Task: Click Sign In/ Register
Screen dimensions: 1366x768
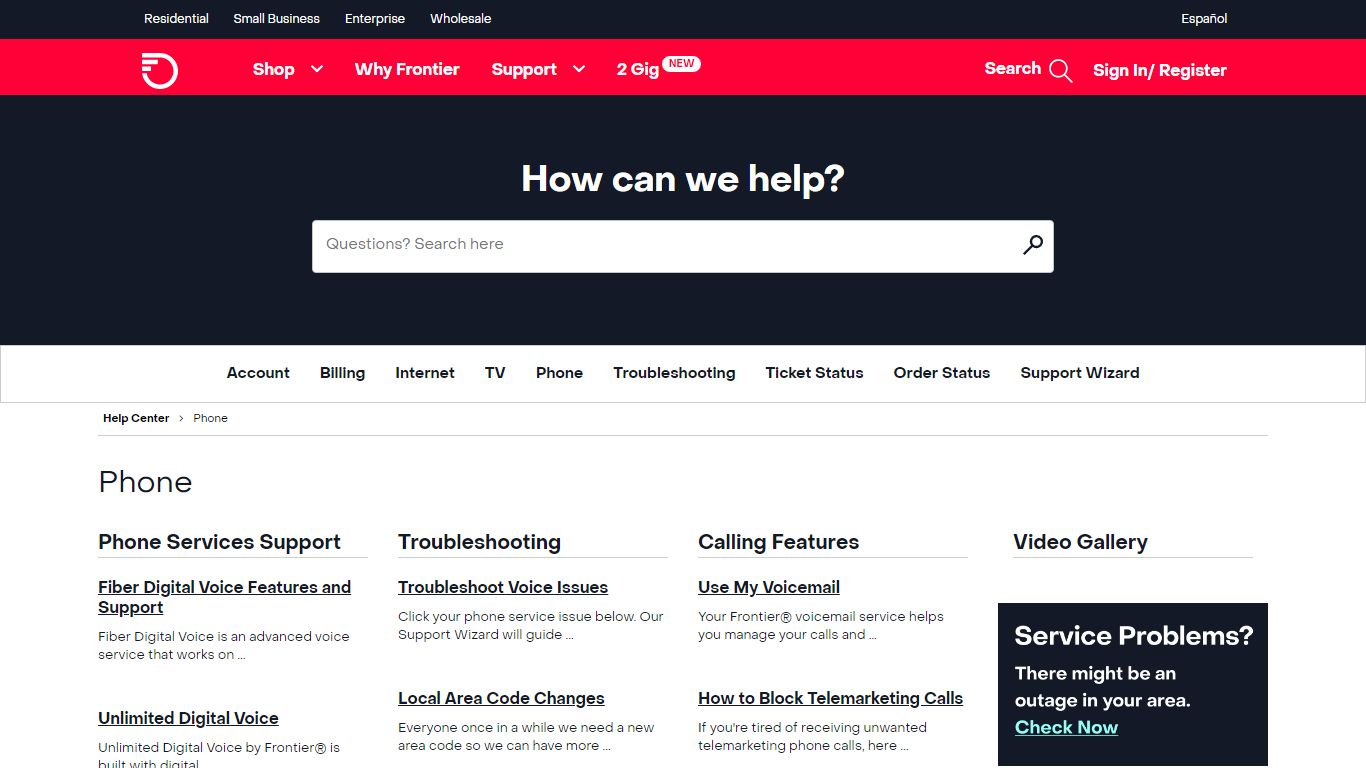Action: (1160, 70)
